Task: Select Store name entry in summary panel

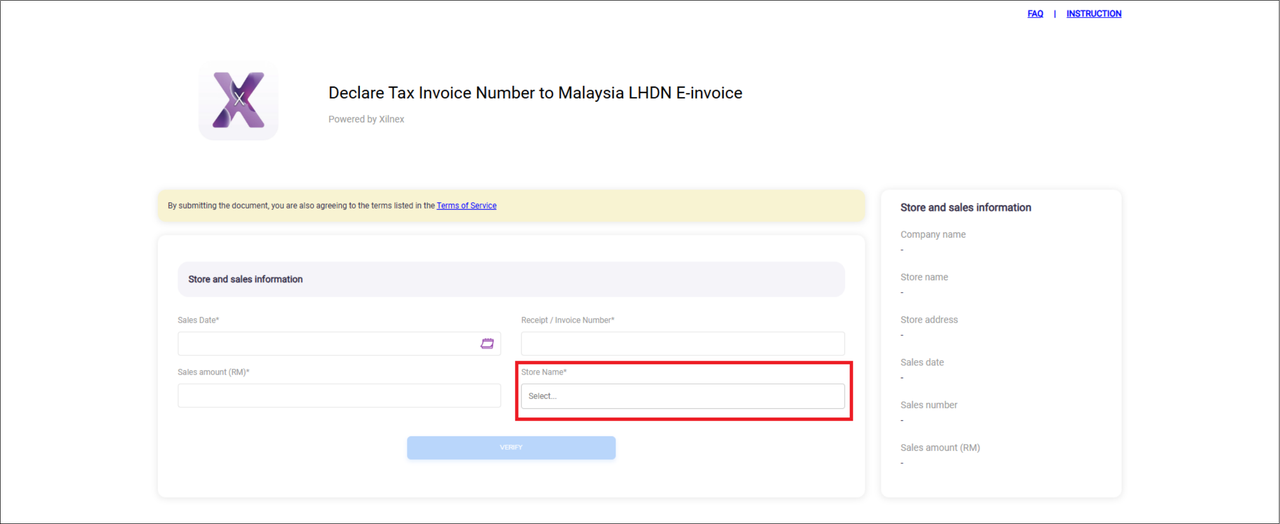Action: (x=924, y=277)
